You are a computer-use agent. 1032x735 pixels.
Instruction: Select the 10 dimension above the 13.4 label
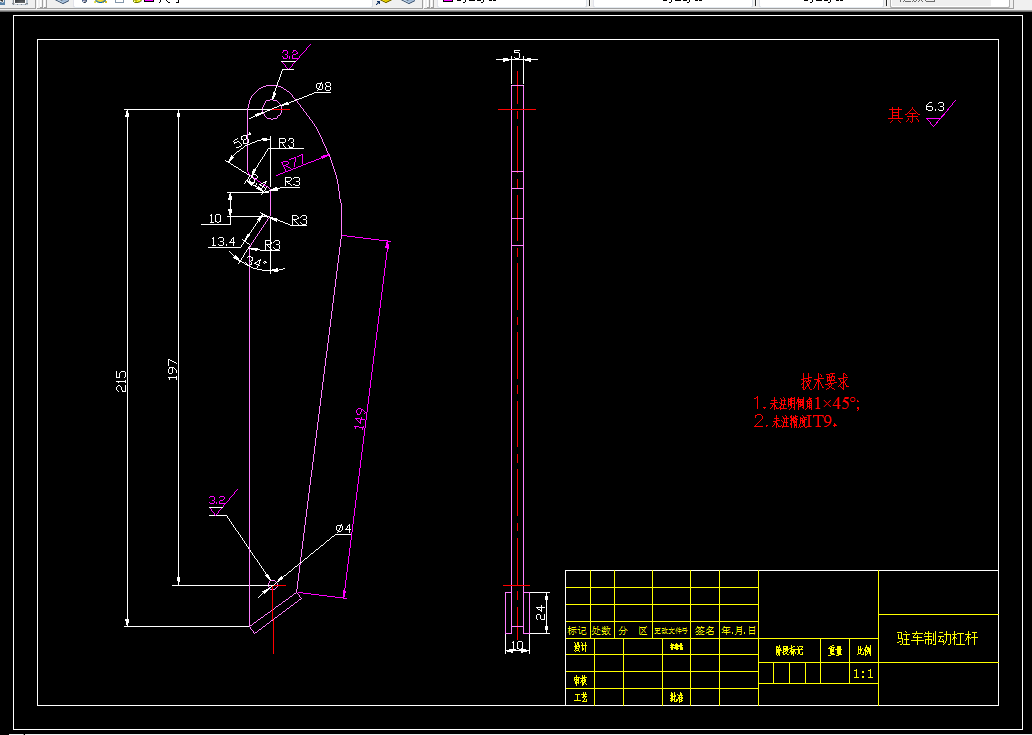215,218
